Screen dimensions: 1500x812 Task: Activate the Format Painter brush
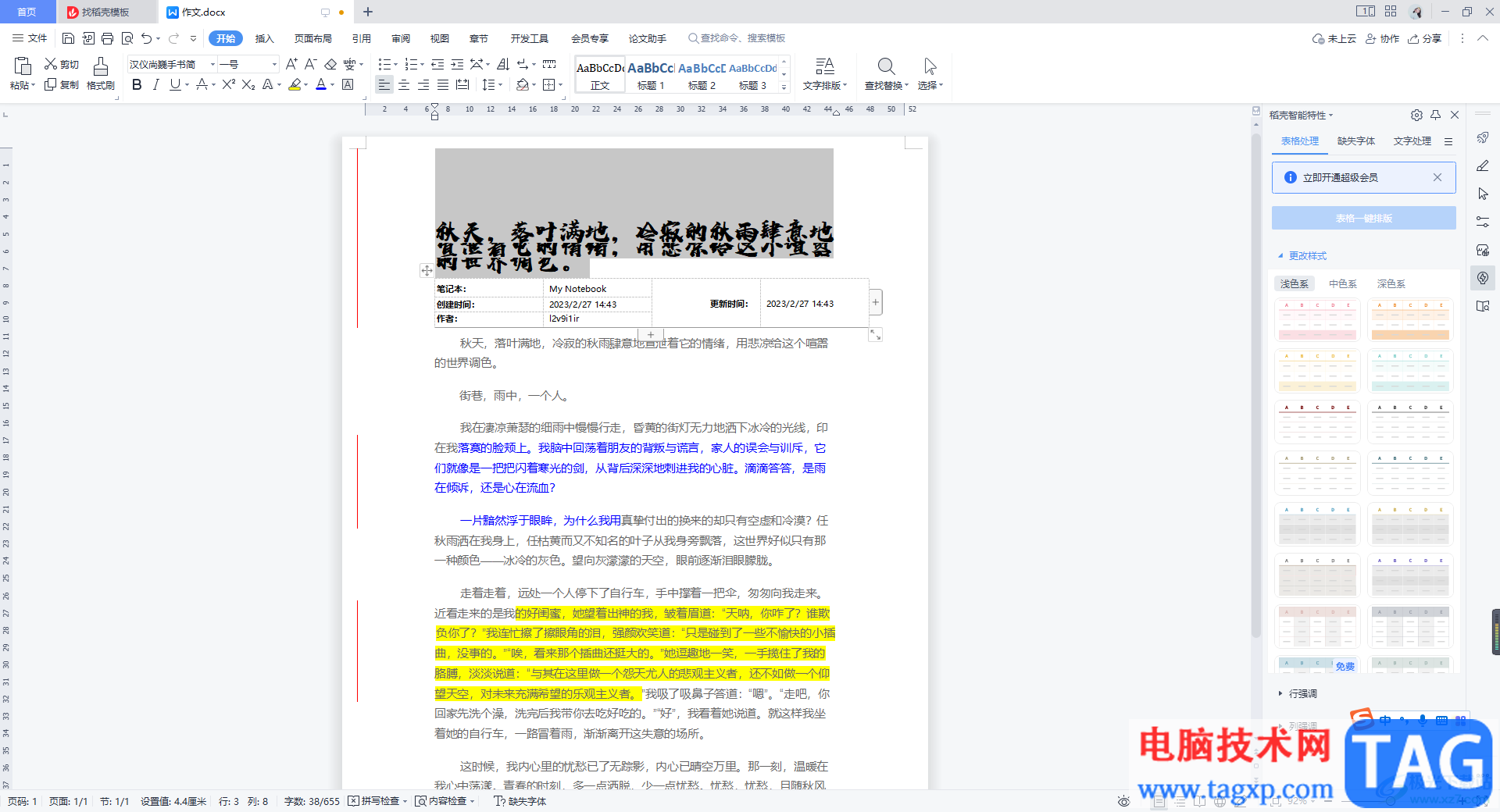click(101, 66)
